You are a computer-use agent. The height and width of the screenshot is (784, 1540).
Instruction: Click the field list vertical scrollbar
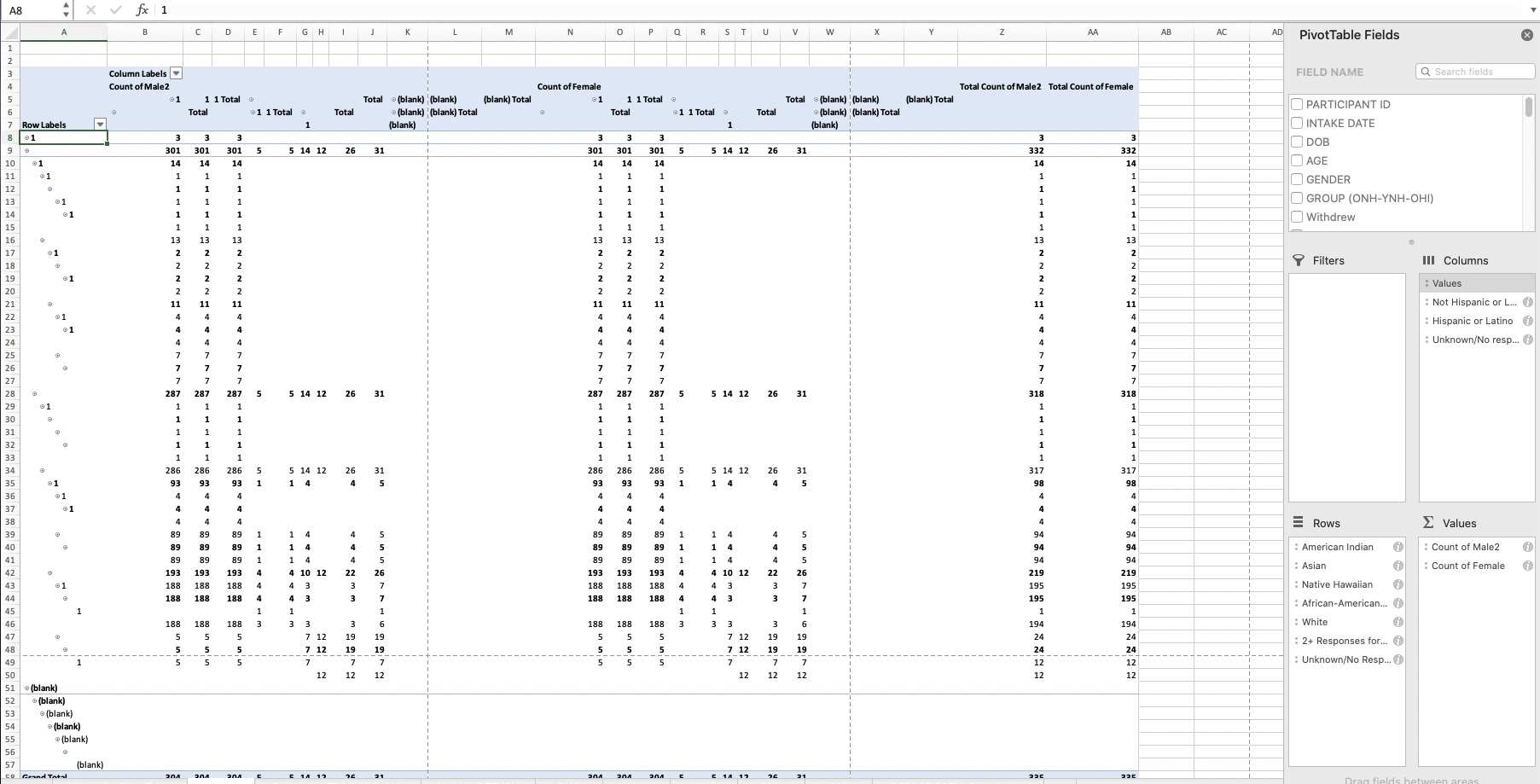(1529, 107)
